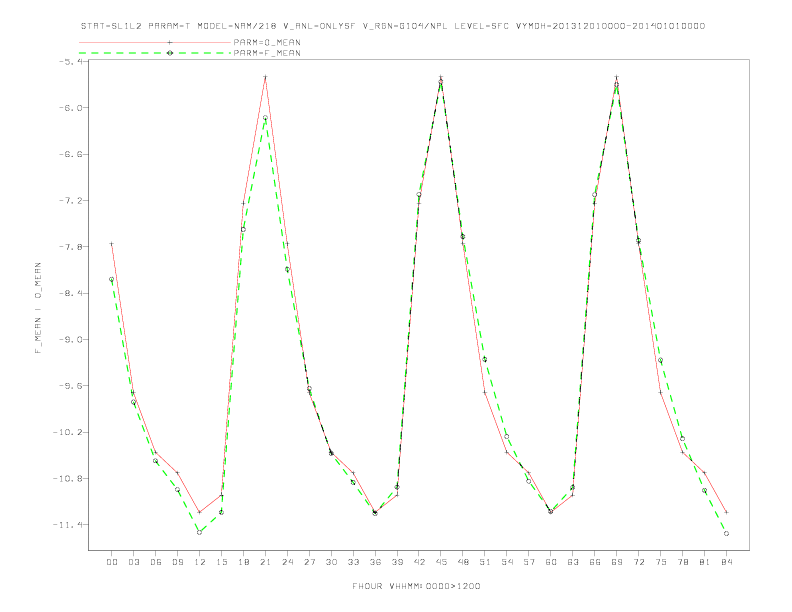Click the O_MEAN plus marker at hour 21 peak
Image resolution: width=792 pixels, height=612 pixels.
click(265, 77)
